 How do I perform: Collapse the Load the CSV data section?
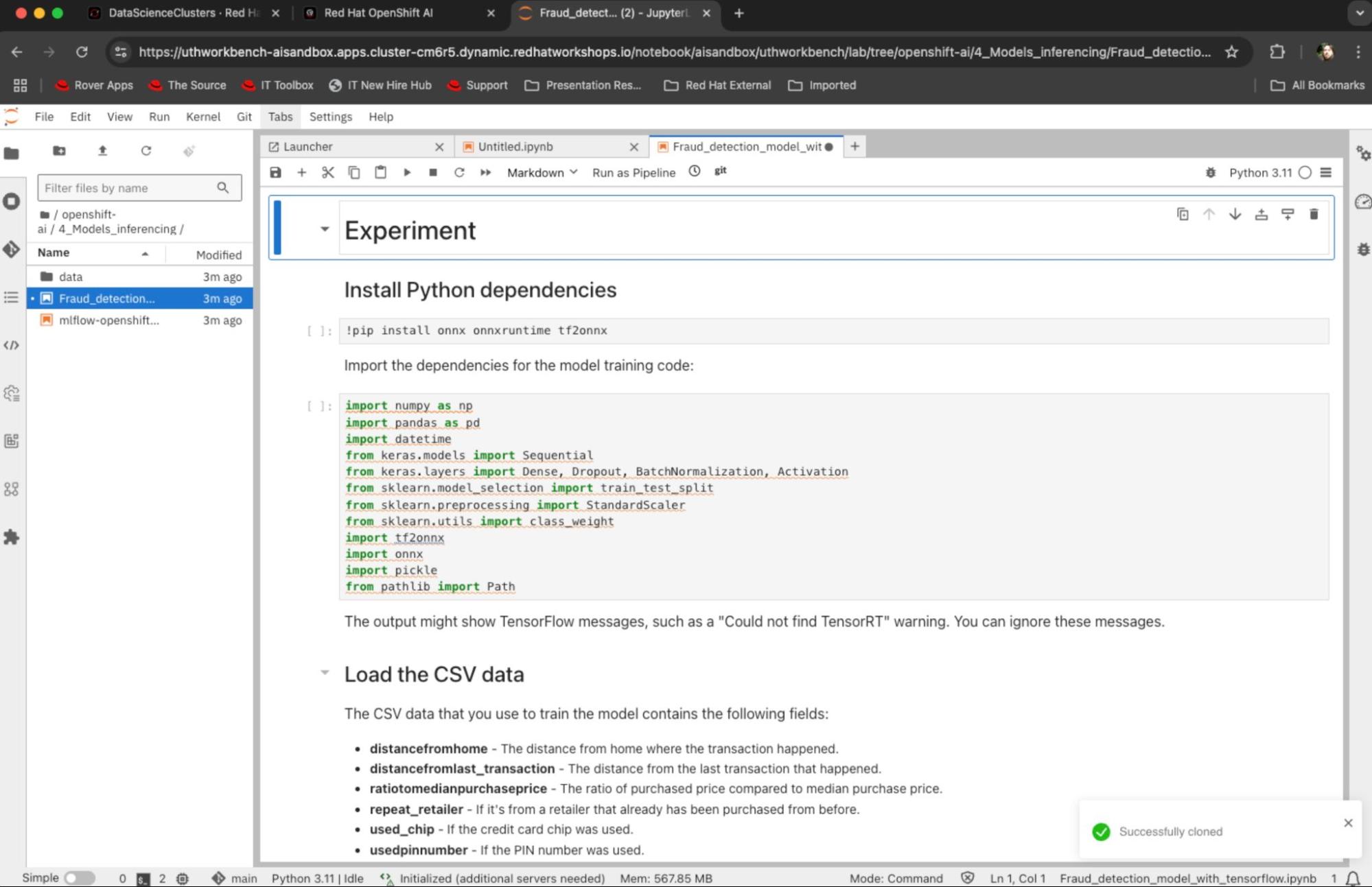[x=325, y=672]
